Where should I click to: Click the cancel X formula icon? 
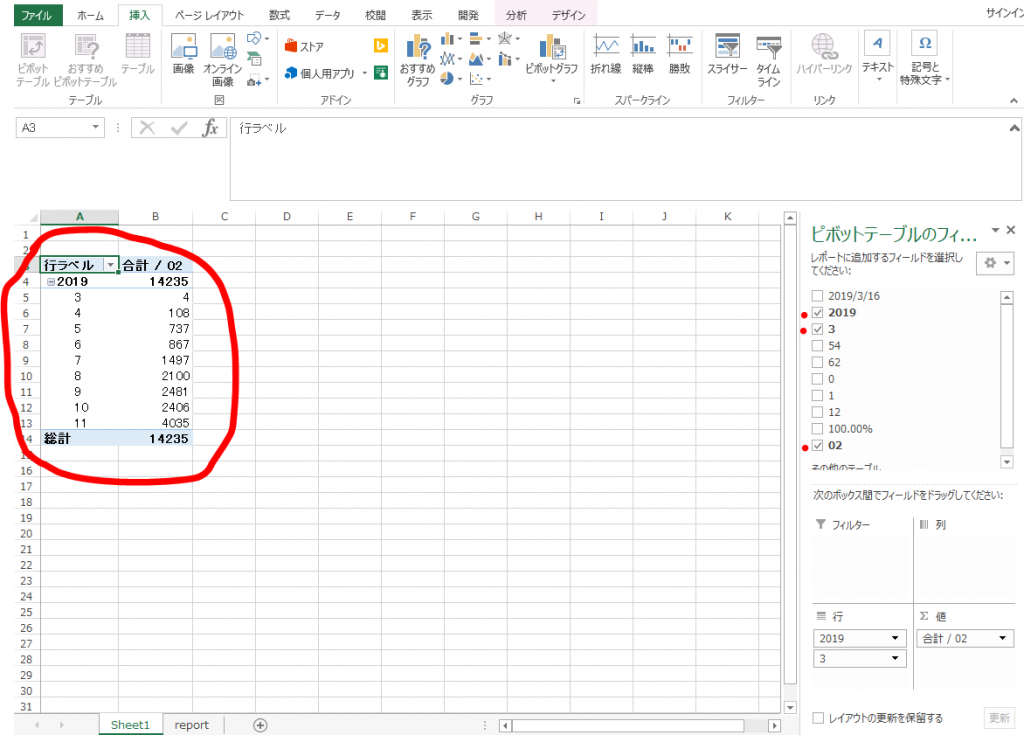(x=148, y=127)
